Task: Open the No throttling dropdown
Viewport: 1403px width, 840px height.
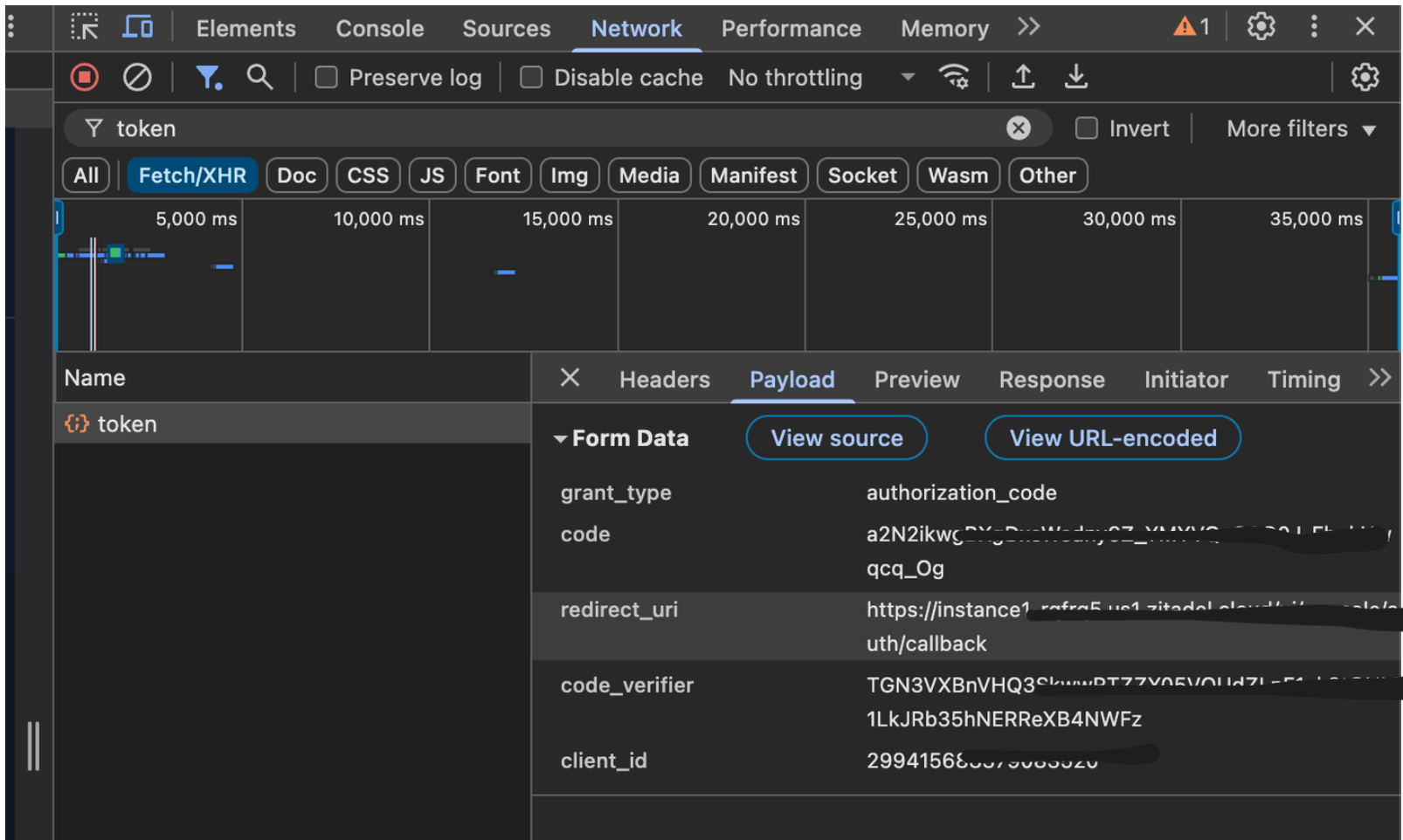Action: point(821,78)
